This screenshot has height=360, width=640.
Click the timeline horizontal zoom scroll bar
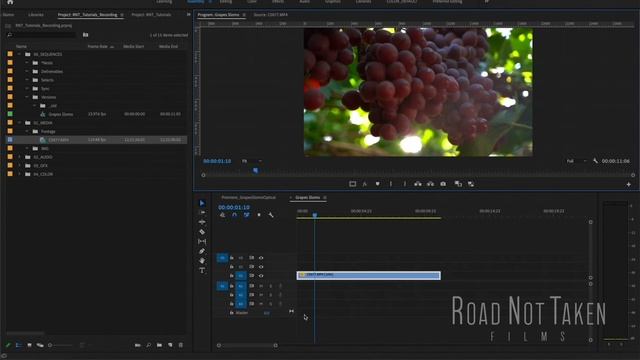click(x=247, y=345)
